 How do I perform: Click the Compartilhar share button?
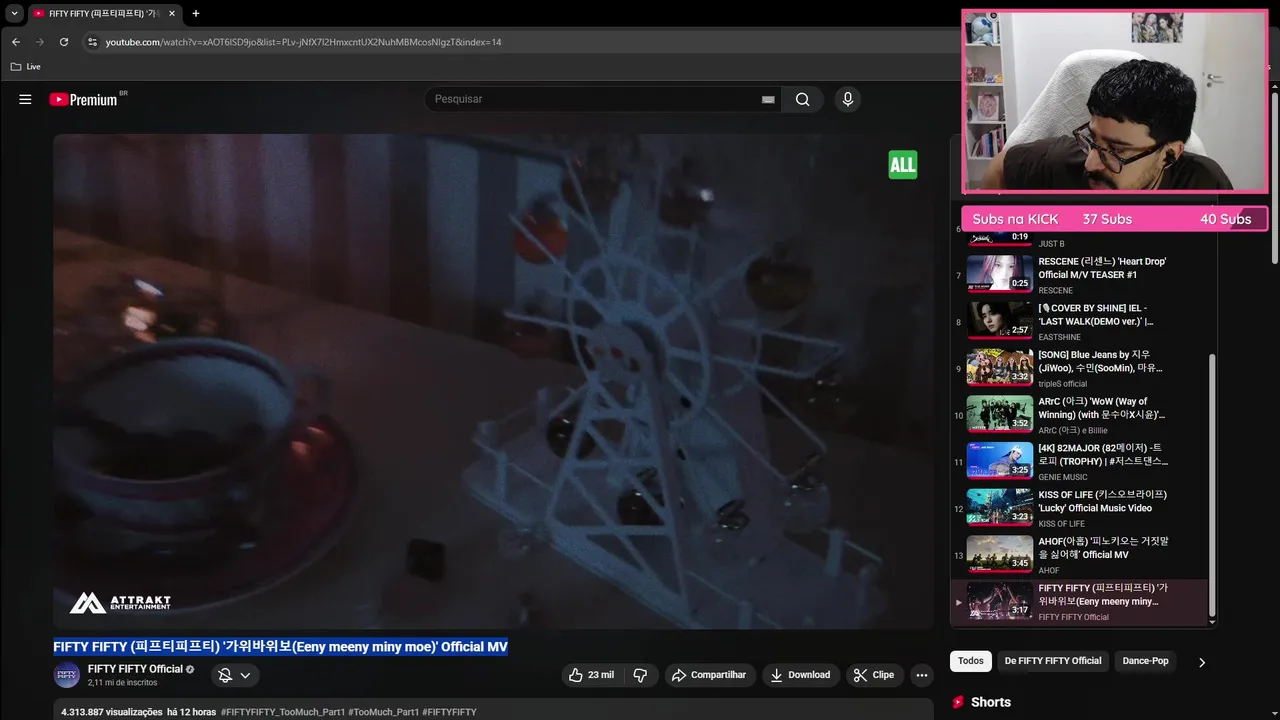[709, 675]
